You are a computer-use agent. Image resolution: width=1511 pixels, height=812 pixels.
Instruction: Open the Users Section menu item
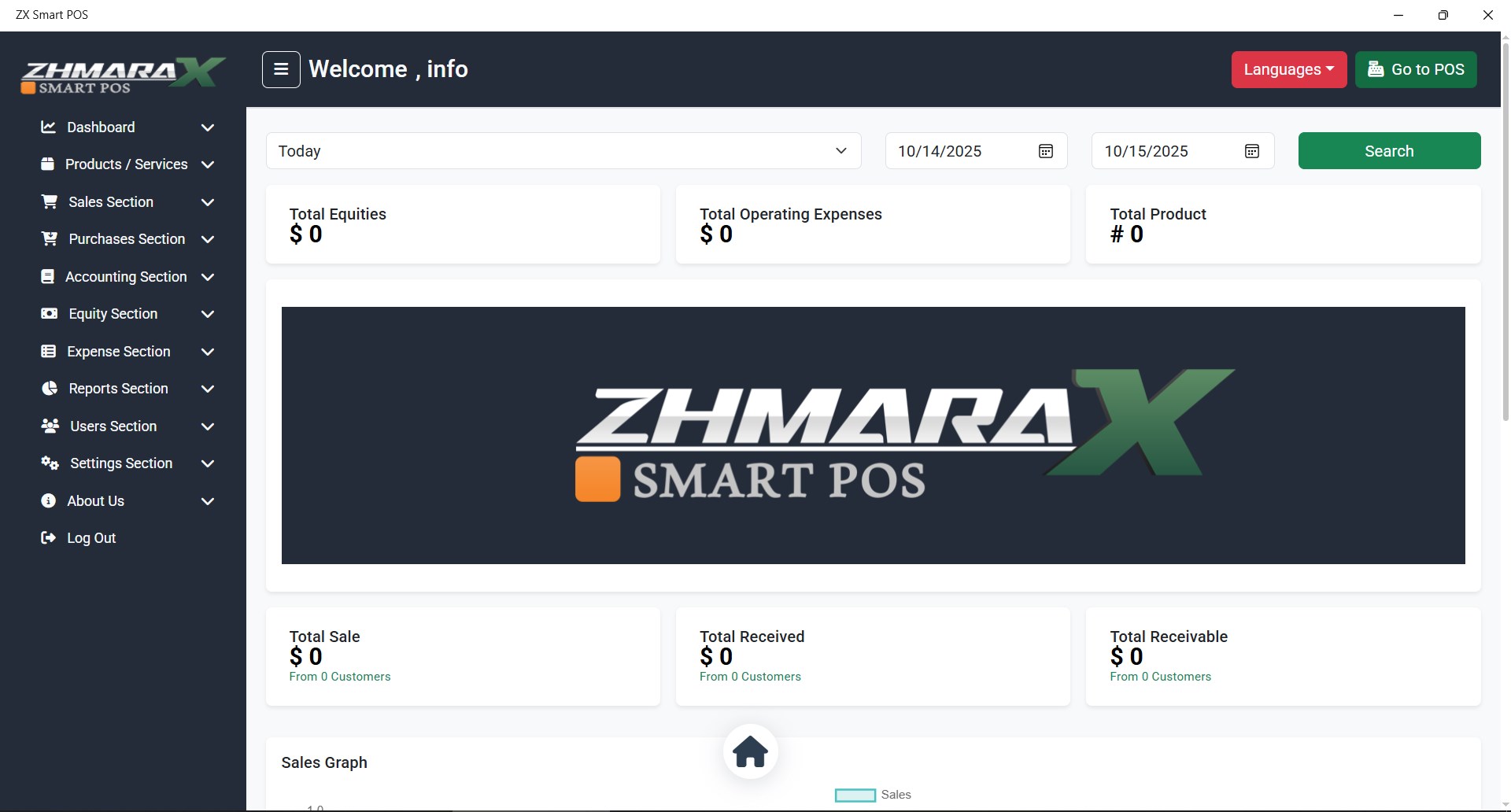[127, 426]
